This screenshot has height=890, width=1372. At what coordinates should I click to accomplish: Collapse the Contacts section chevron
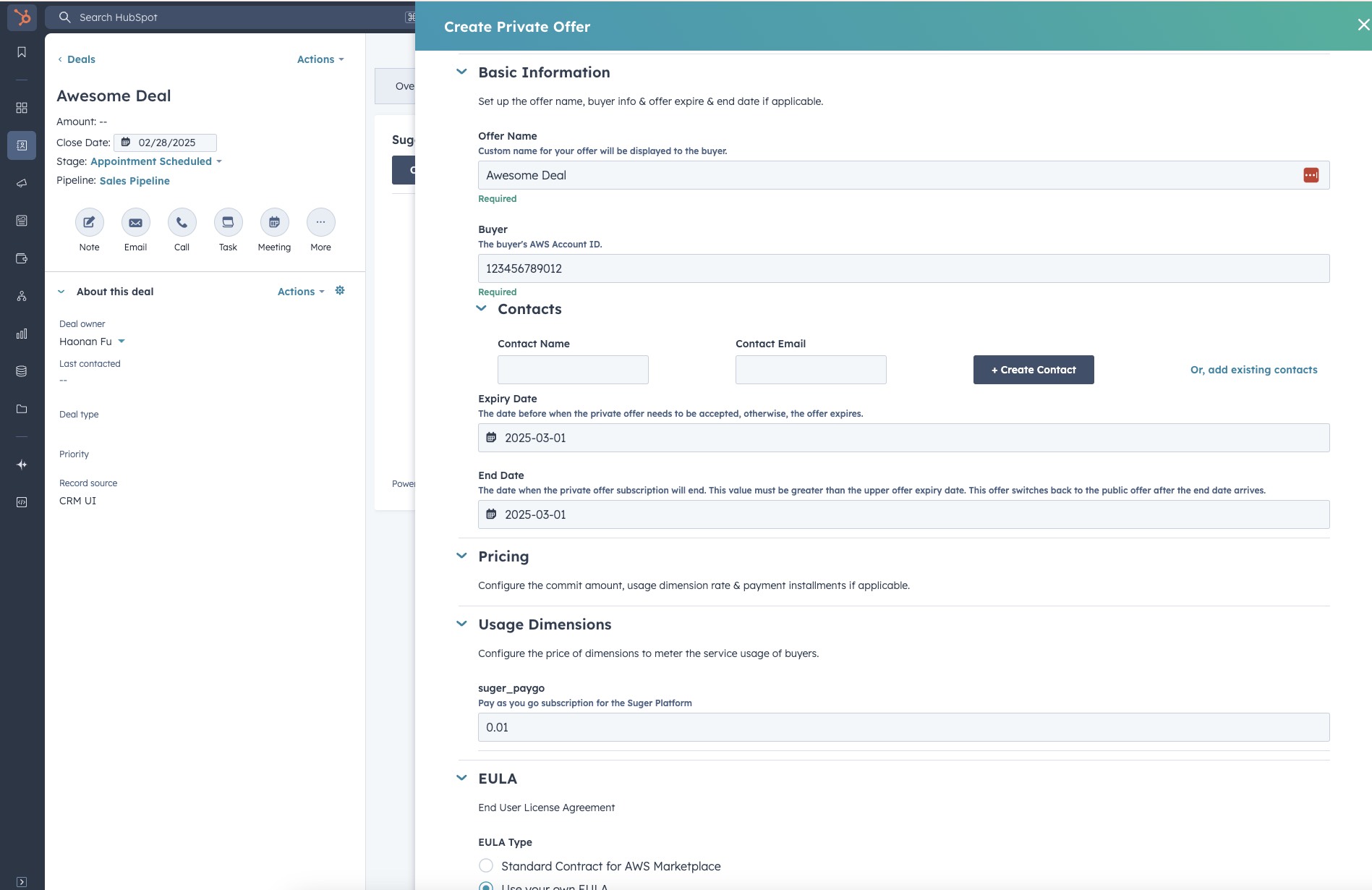pos(481,309)
